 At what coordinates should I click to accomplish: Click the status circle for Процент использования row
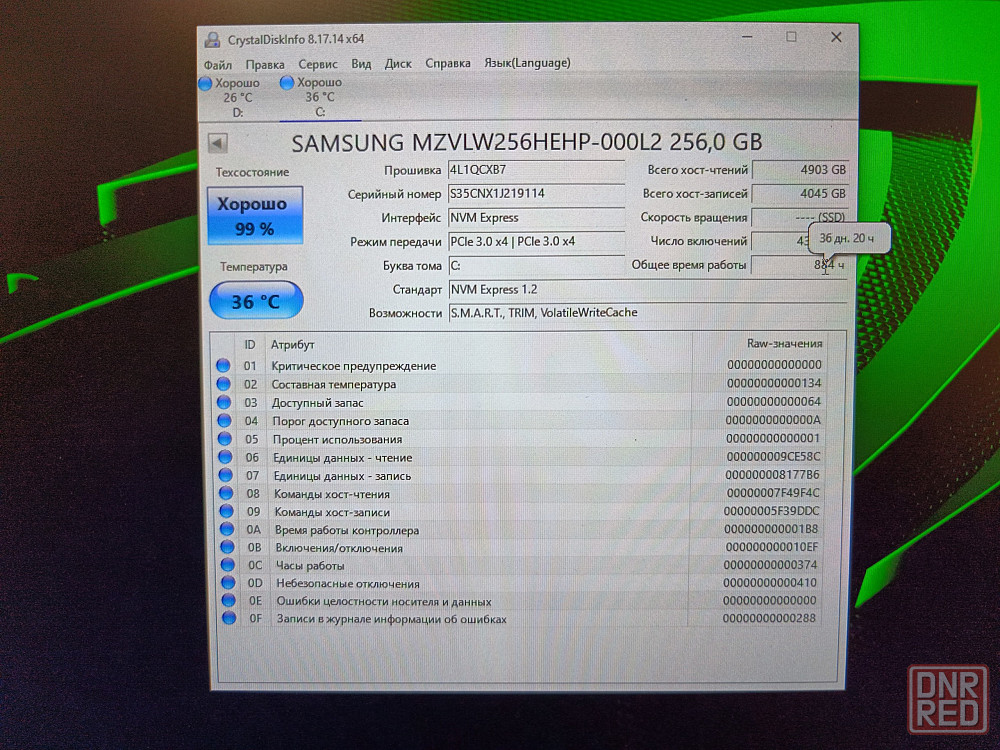coord(224,439)
